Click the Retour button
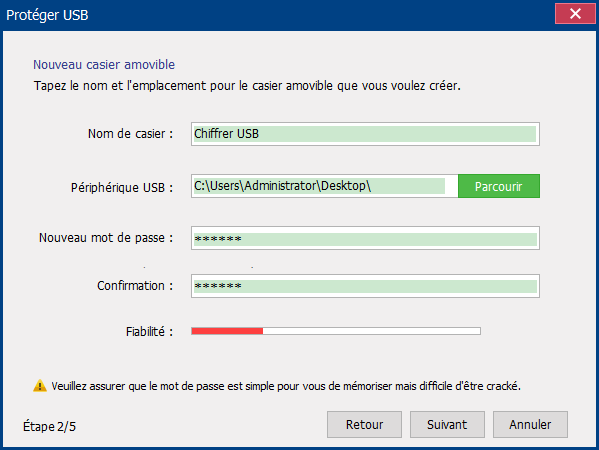Screen dimensions: 599x450 click(364, 424)
